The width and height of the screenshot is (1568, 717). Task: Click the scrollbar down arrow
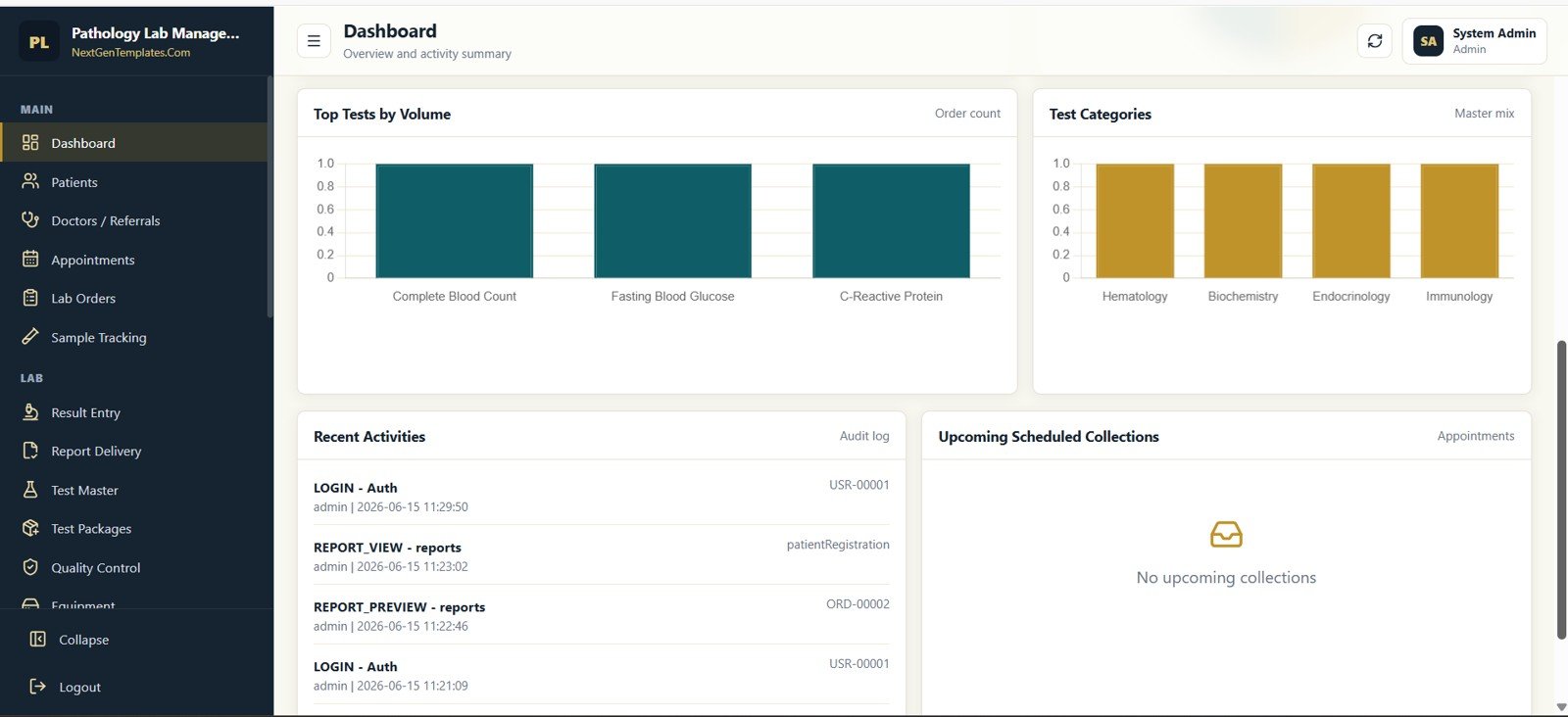pos(1561,707)
